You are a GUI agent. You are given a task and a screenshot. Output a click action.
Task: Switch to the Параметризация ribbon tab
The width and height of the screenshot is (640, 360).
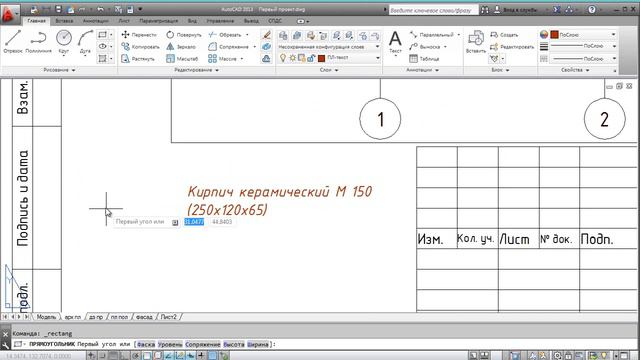[159, 21]
